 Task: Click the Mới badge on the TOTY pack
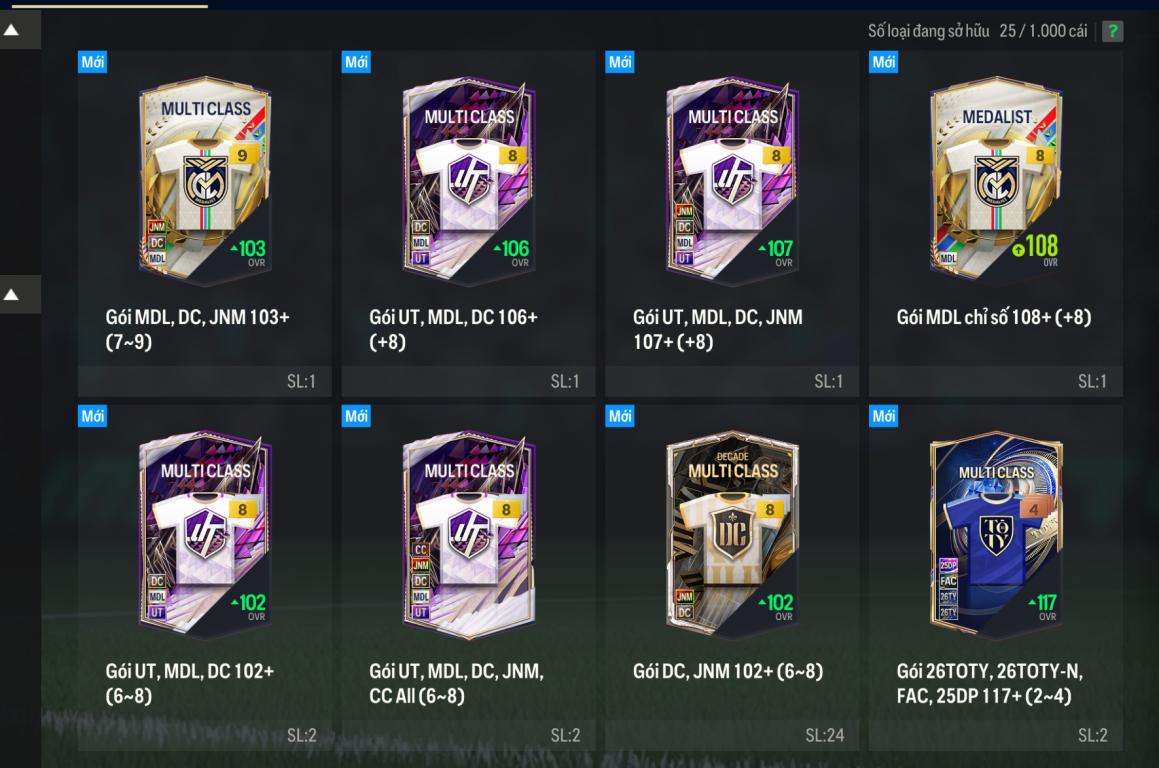pos(883,416)
